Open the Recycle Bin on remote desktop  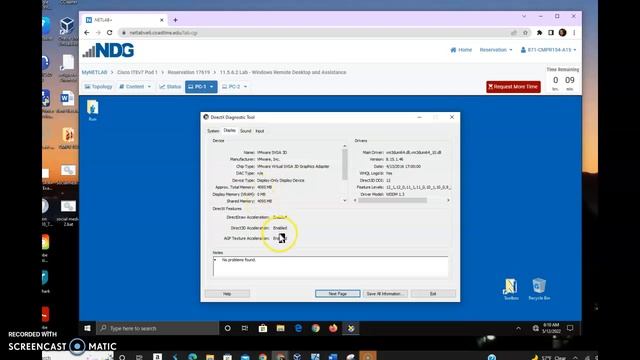coord(539,289)
